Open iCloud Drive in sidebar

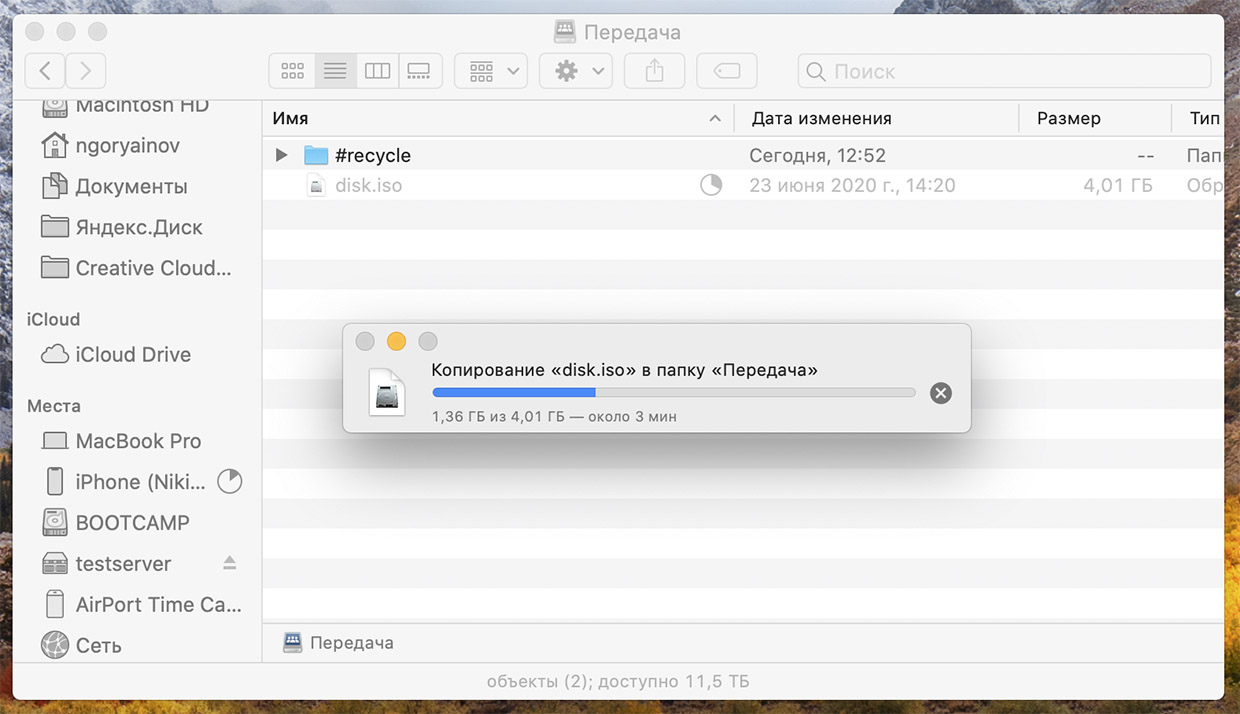click(132, 354)
